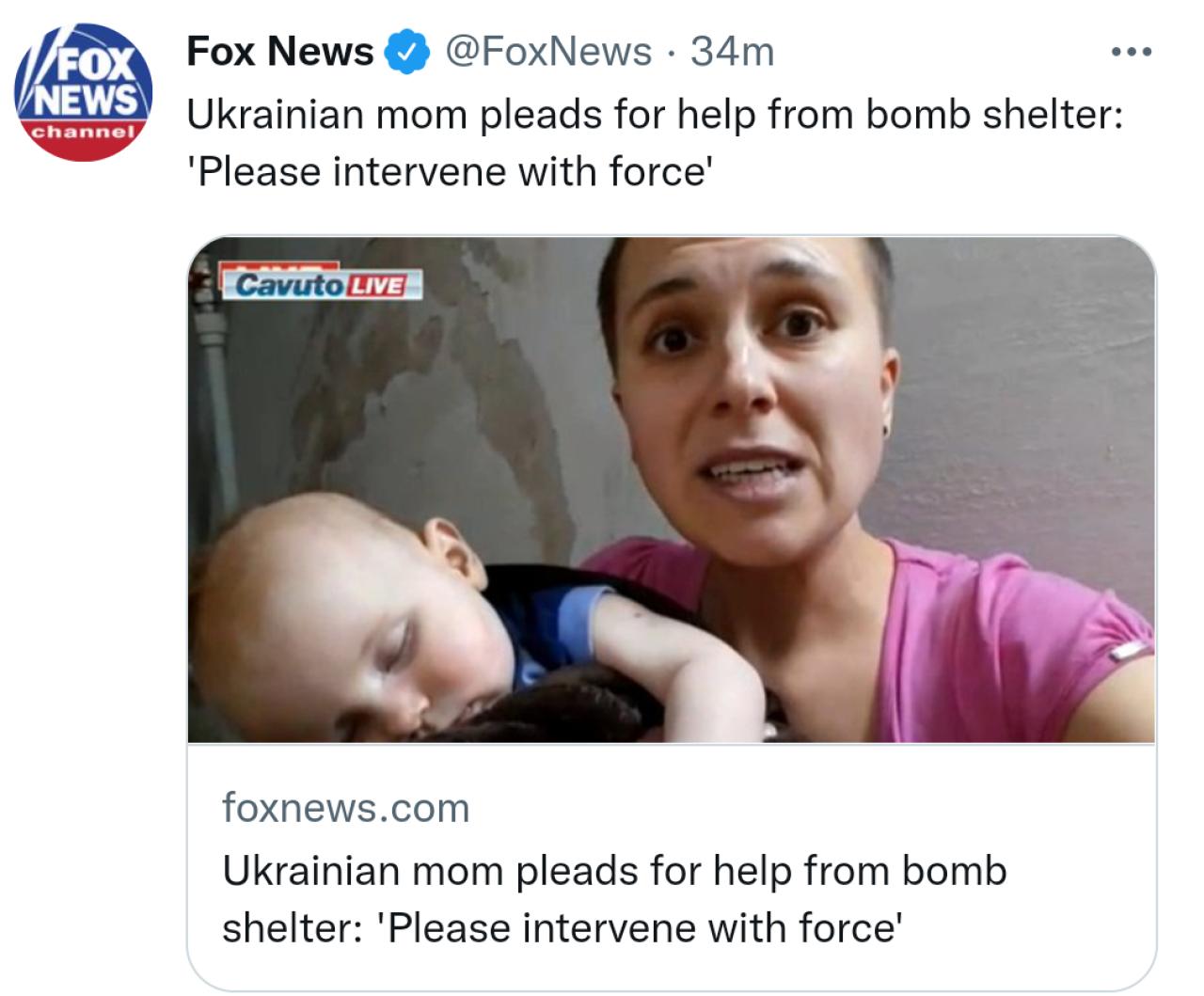
Task: Click the link card headline 'Ukrainian mom pleads for help from bomb'
Action: 614,871
